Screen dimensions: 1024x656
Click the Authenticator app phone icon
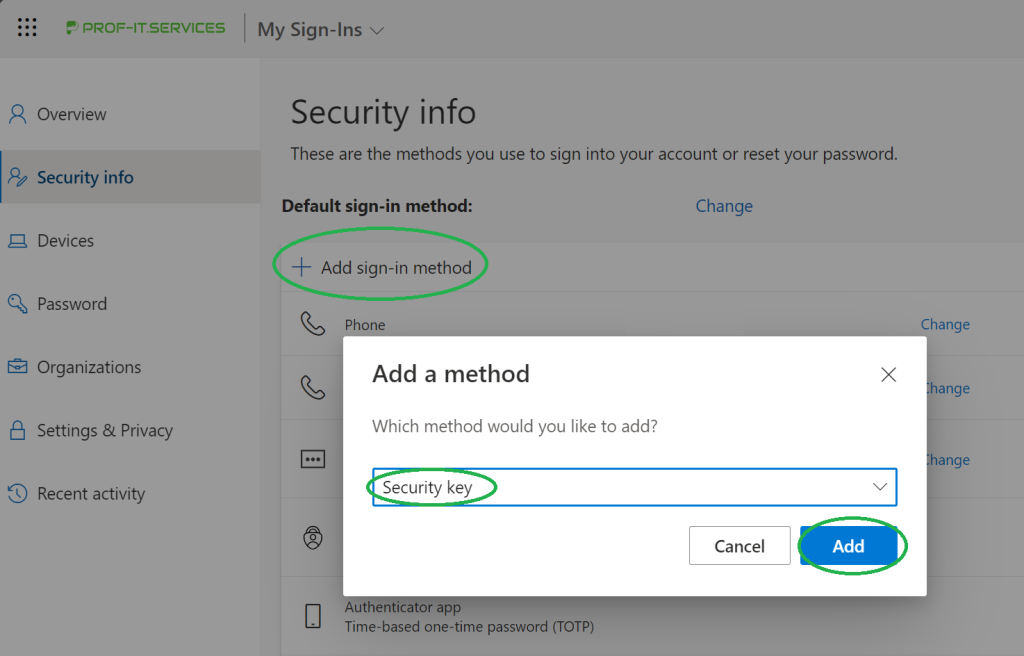(313, 615)
